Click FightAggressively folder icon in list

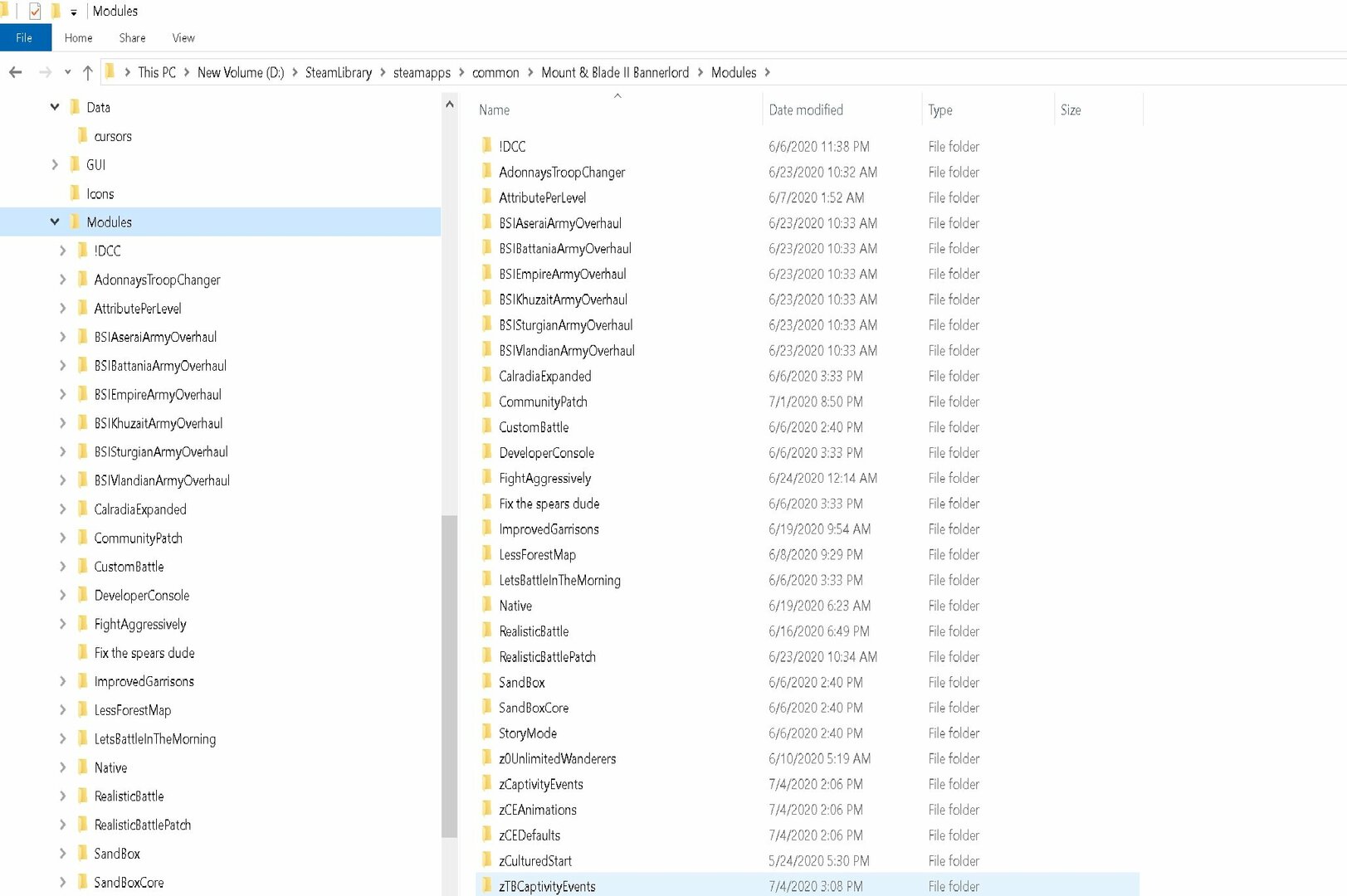point(487,478)
